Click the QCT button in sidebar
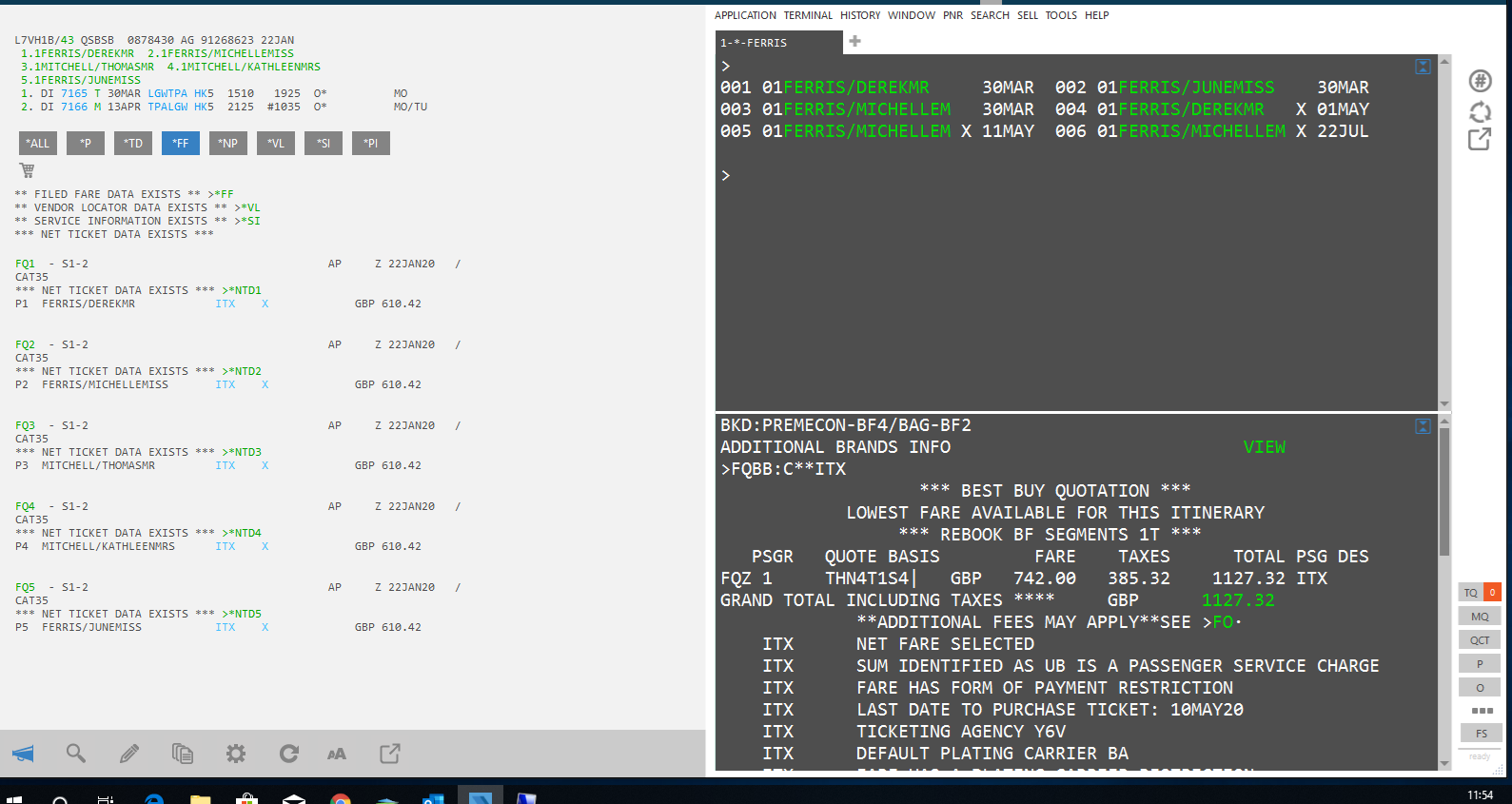Screen dimensions: 1512x804 (x=1480, y=640)
